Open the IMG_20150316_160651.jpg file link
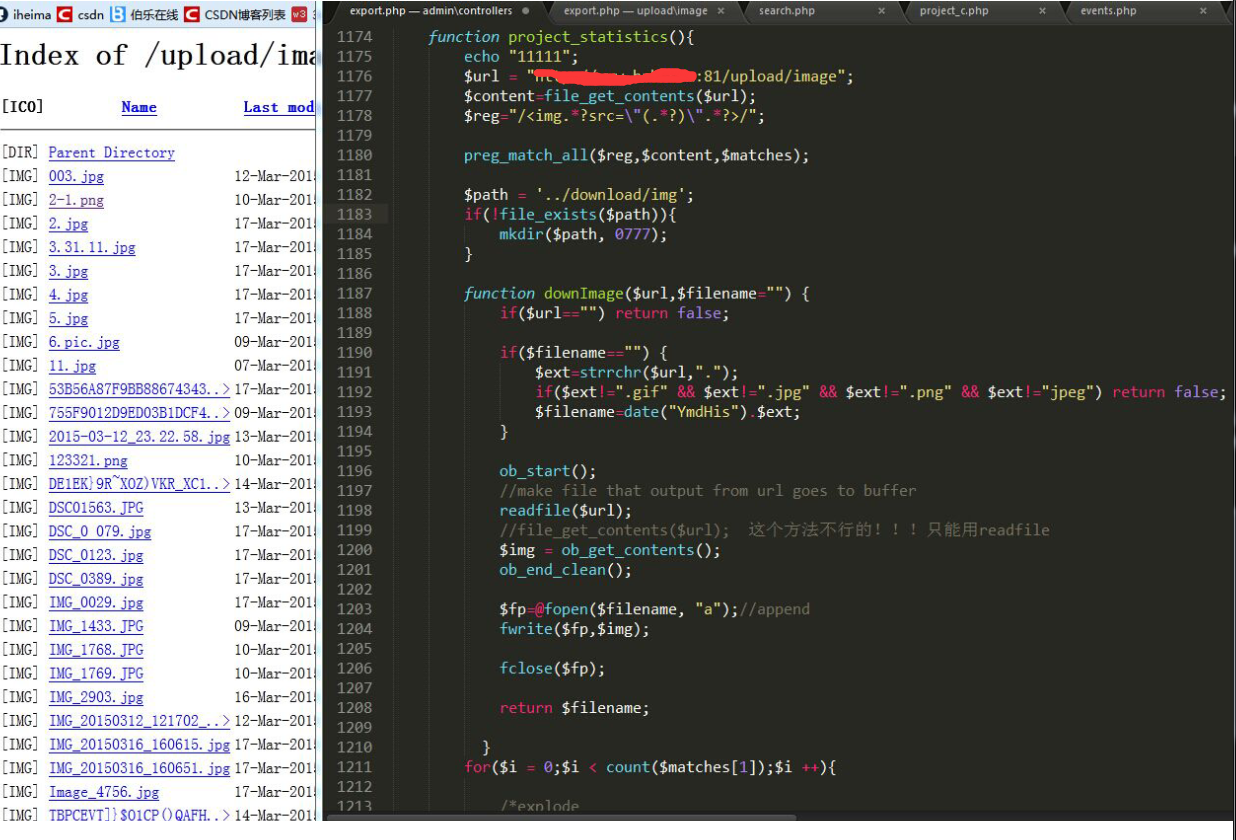The image size is (1236, 840). coord(139,768)
